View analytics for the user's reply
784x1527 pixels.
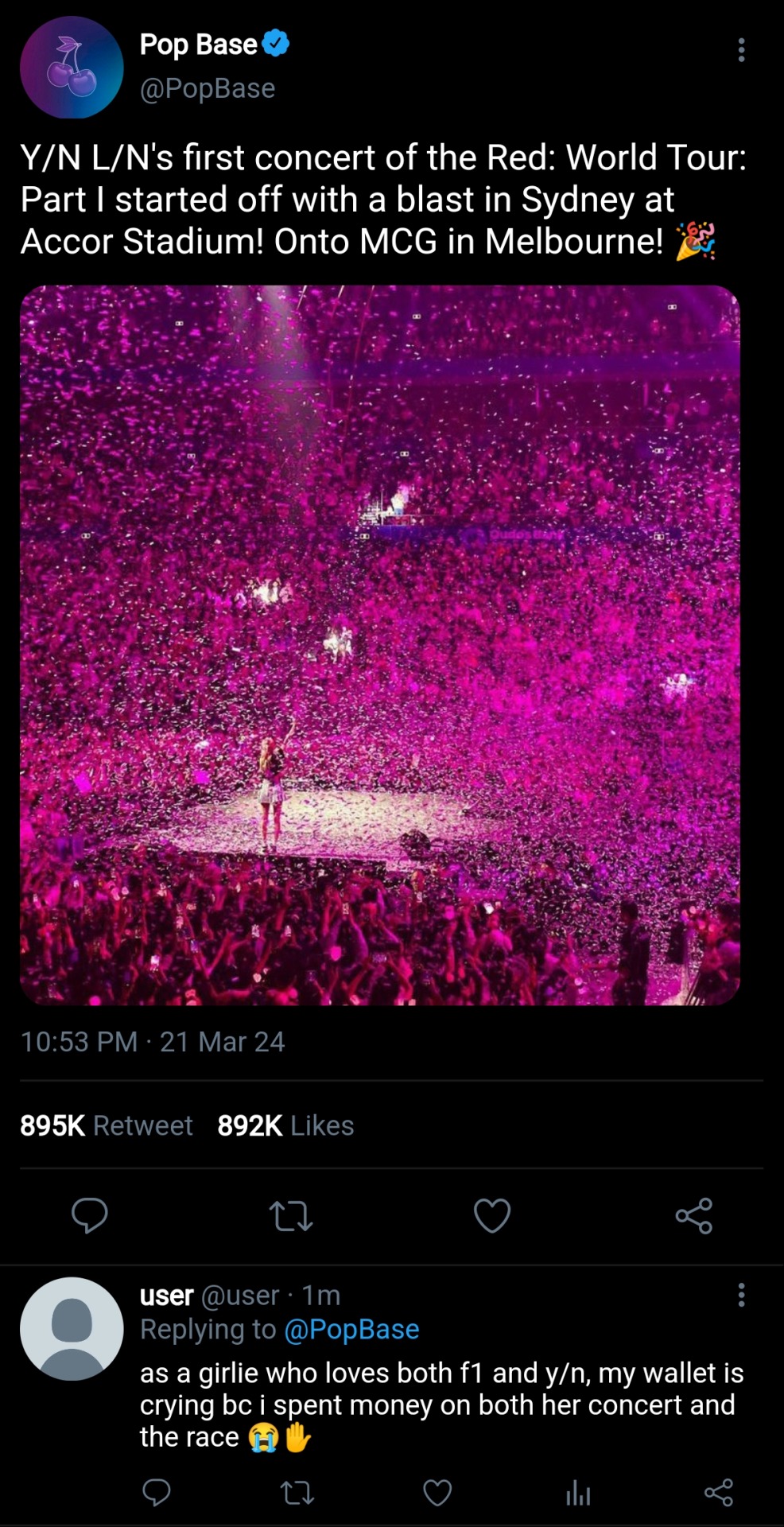click(x=578, y=1494)
